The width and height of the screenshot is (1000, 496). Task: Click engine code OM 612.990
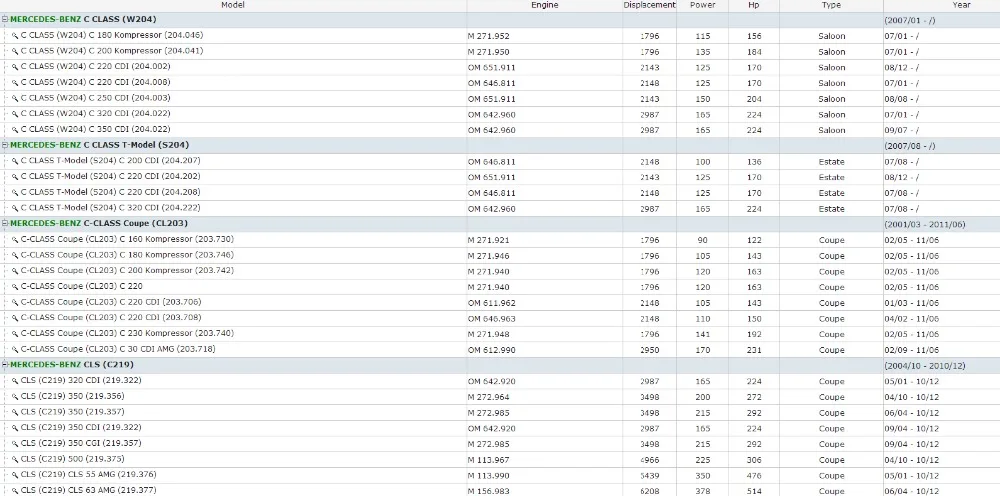tap(492, 351)
